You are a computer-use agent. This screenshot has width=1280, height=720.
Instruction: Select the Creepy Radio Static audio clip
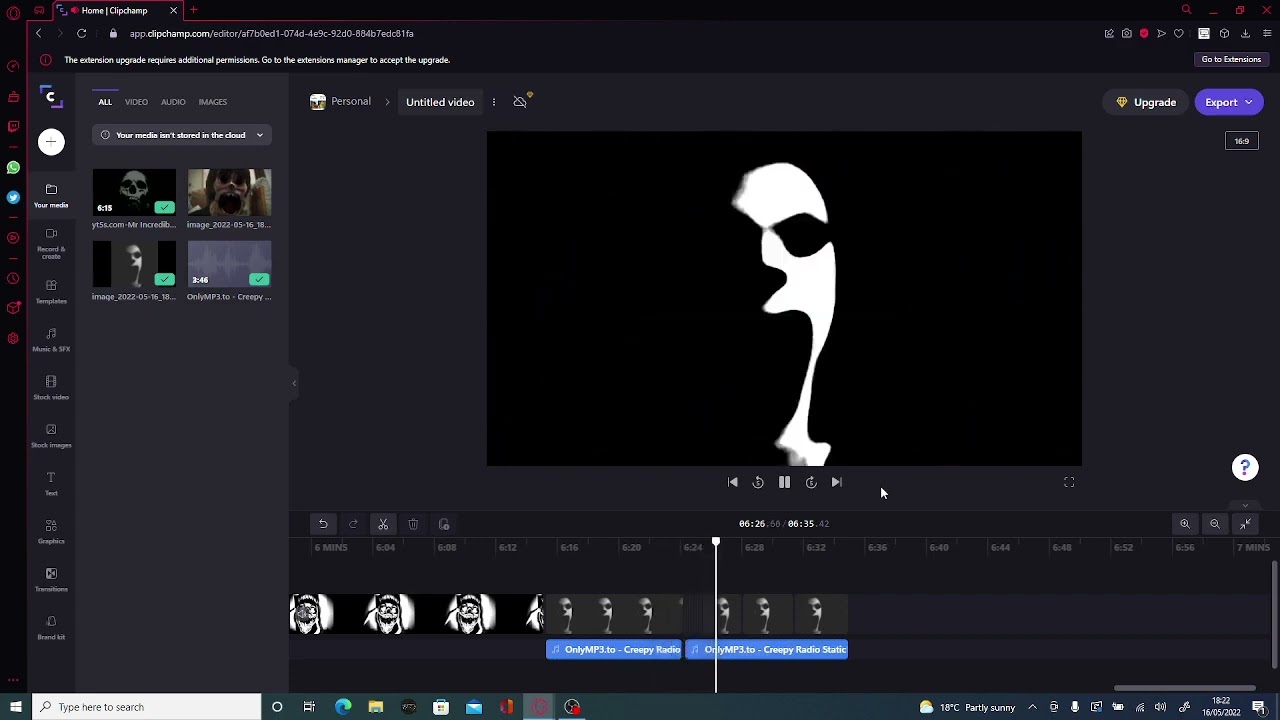pyautogui.click(x=767, y=650)
